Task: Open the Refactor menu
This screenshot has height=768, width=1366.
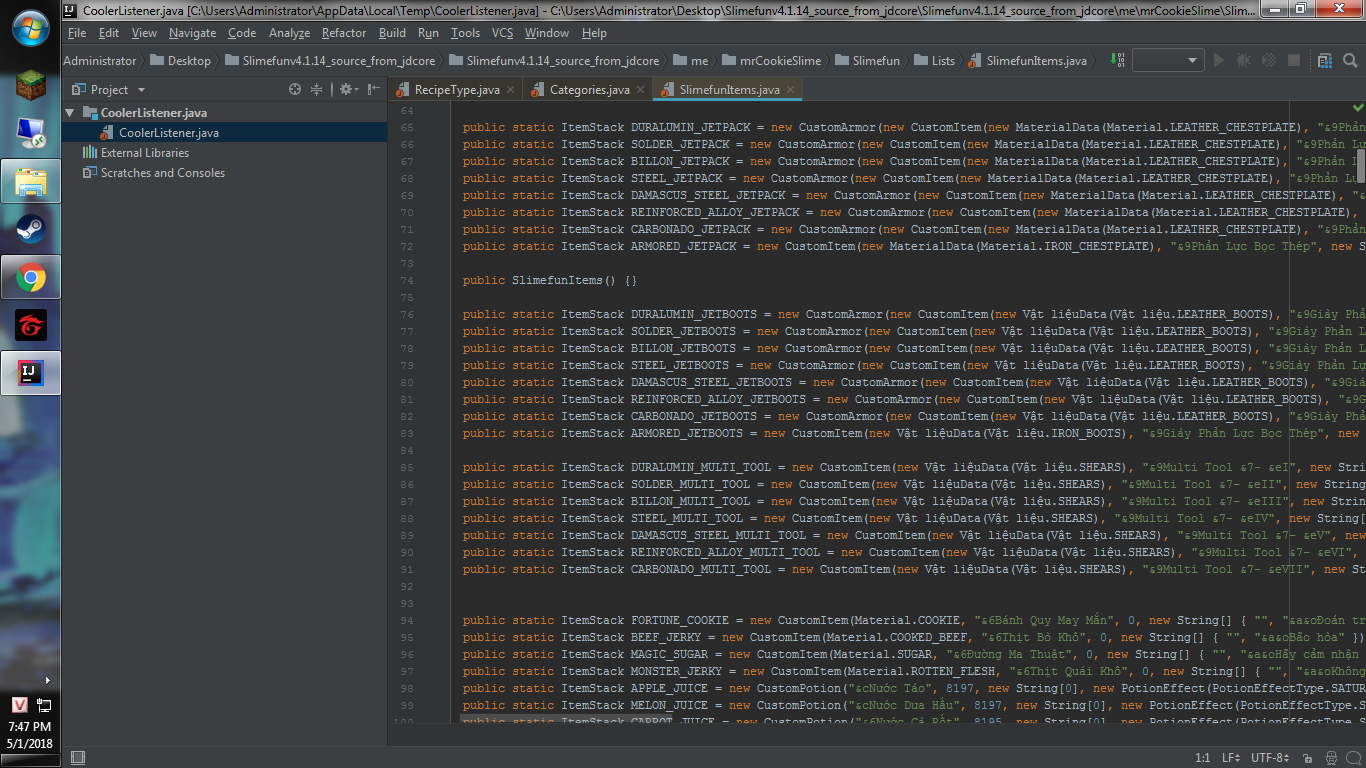Action: [344, 32]
